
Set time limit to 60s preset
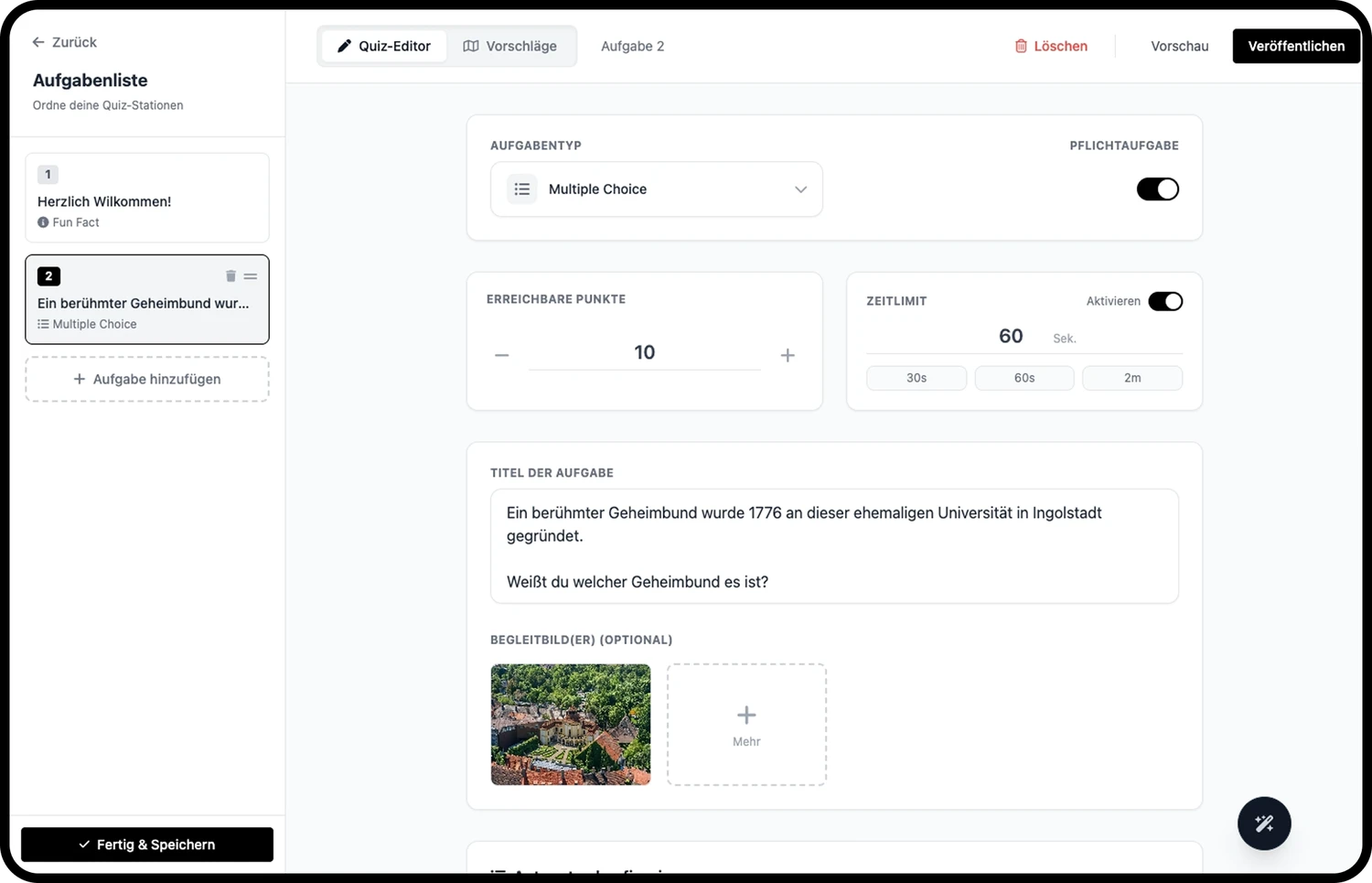coord(1024,378)
